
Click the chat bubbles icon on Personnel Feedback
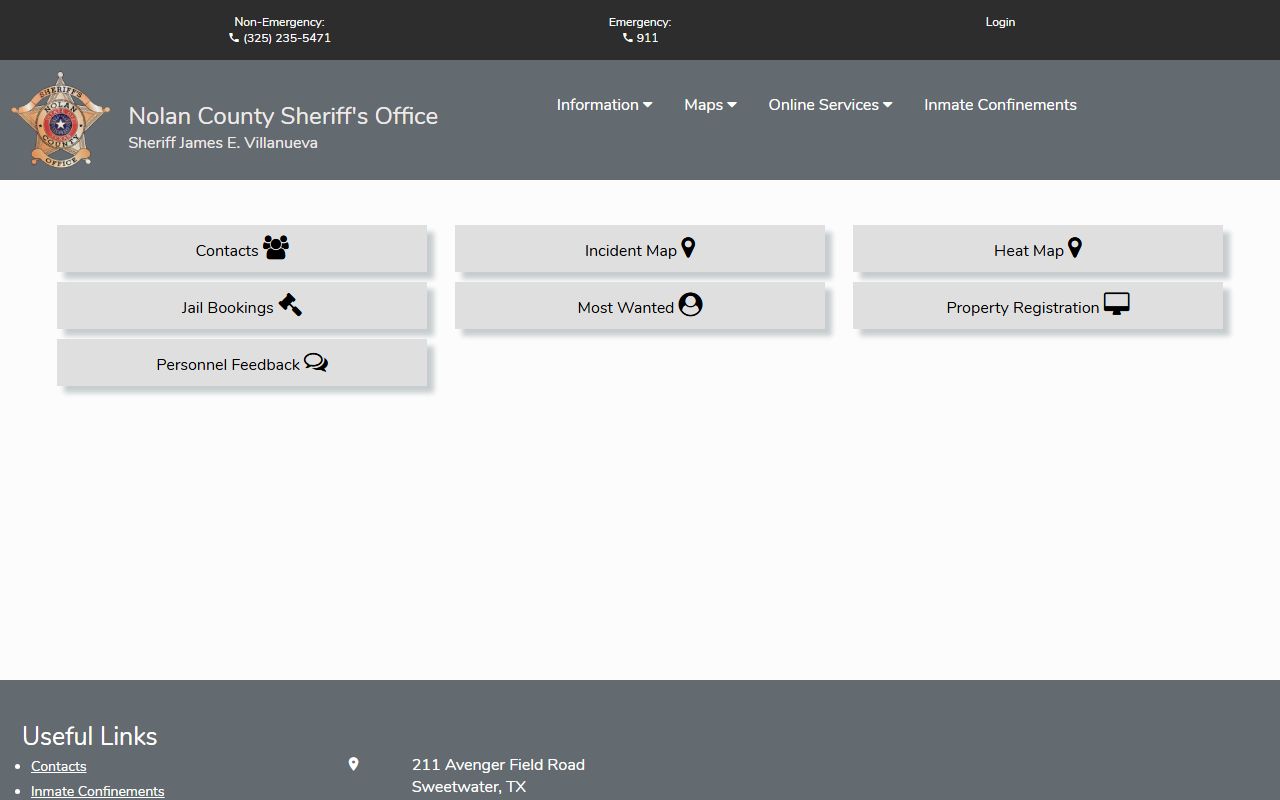point(316,362)
